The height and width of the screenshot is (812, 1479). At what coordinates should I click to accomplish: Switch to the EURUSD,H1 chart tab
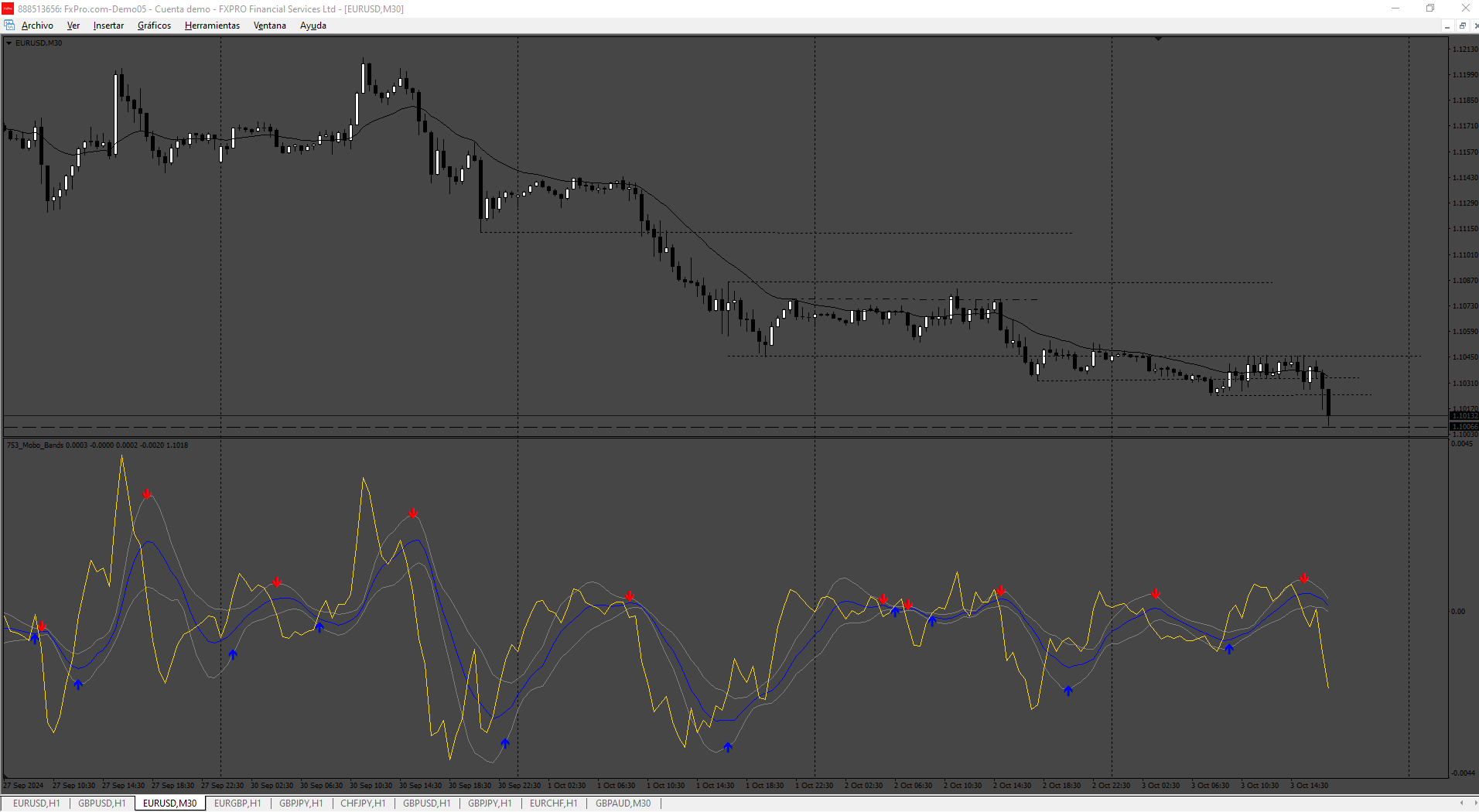36,803
